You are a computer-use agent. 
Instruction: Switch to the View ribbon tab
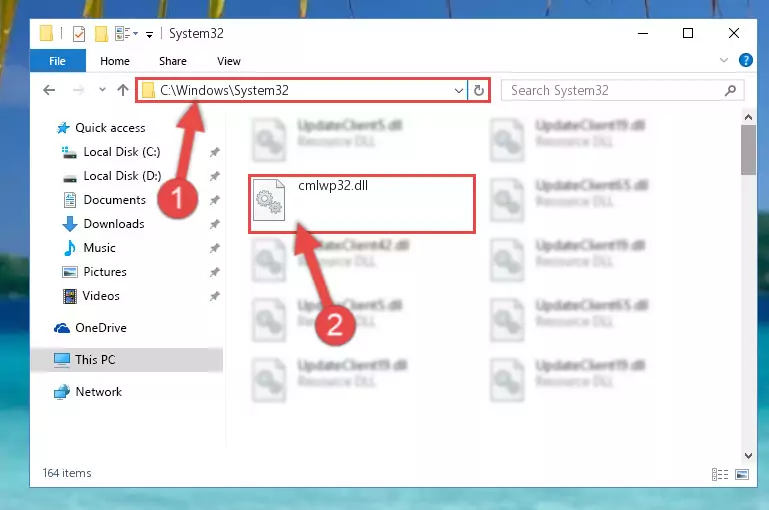[229, 61]
